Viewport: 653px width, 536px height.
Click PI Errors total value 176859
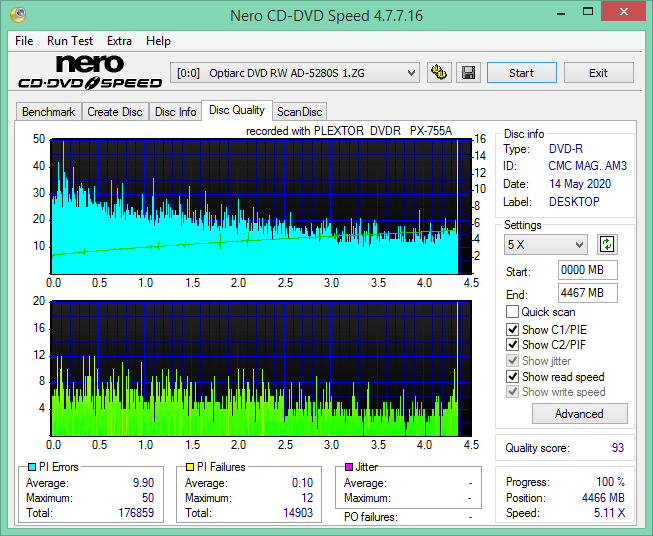(136, 513)
